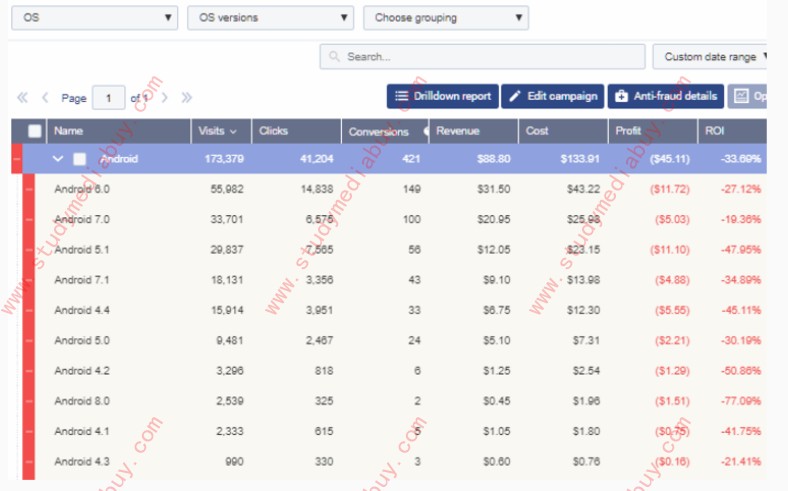Click the partially visible chart button

[x=747, y=96]
